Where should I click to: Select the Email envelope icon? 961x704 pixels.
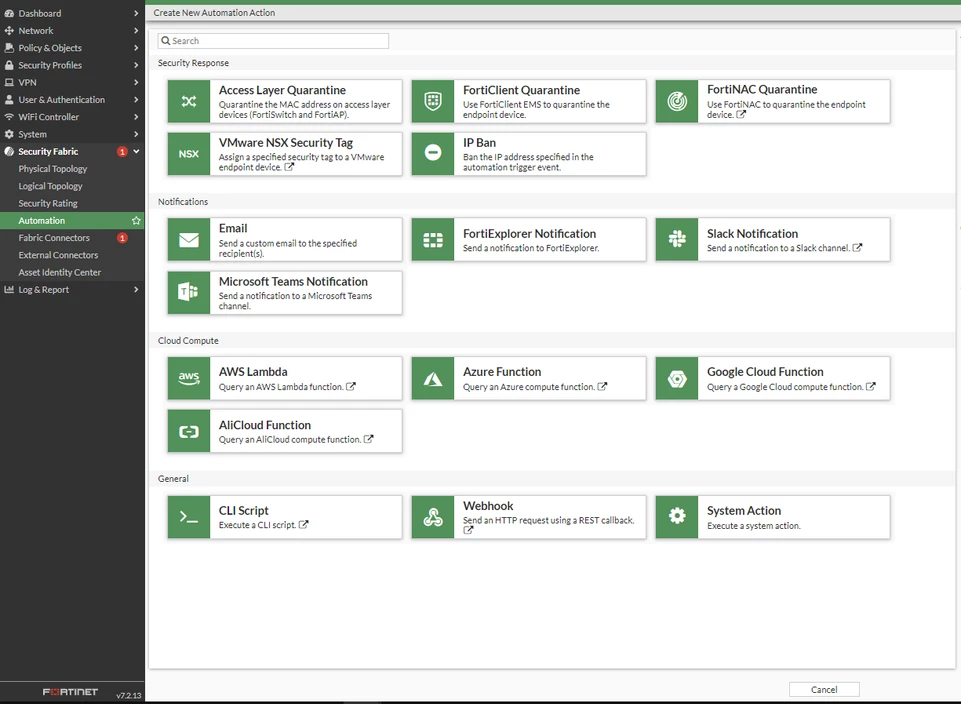tap(189, 240)
